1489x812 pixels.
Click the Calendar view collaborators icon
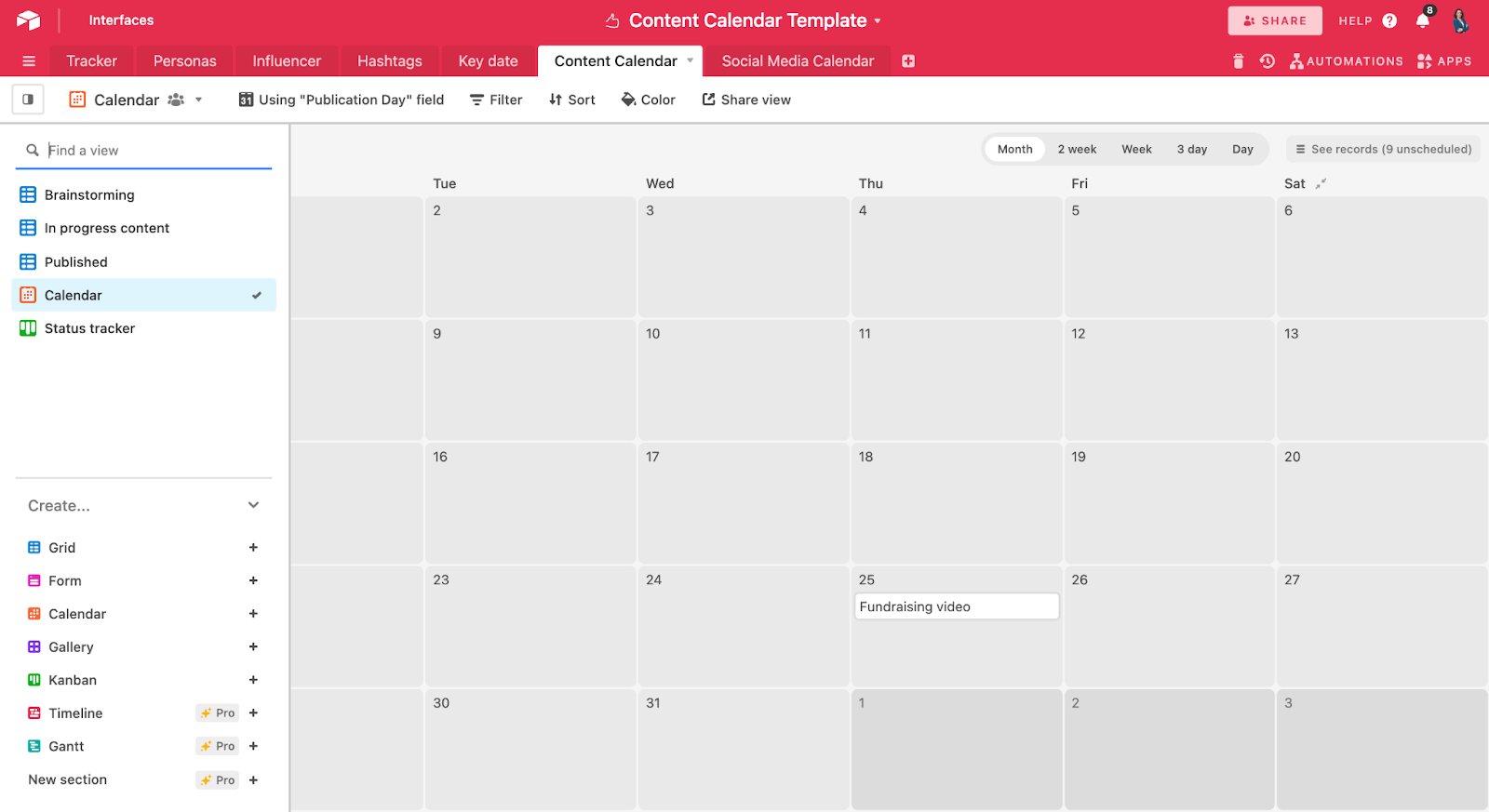[x=176, y=100]
